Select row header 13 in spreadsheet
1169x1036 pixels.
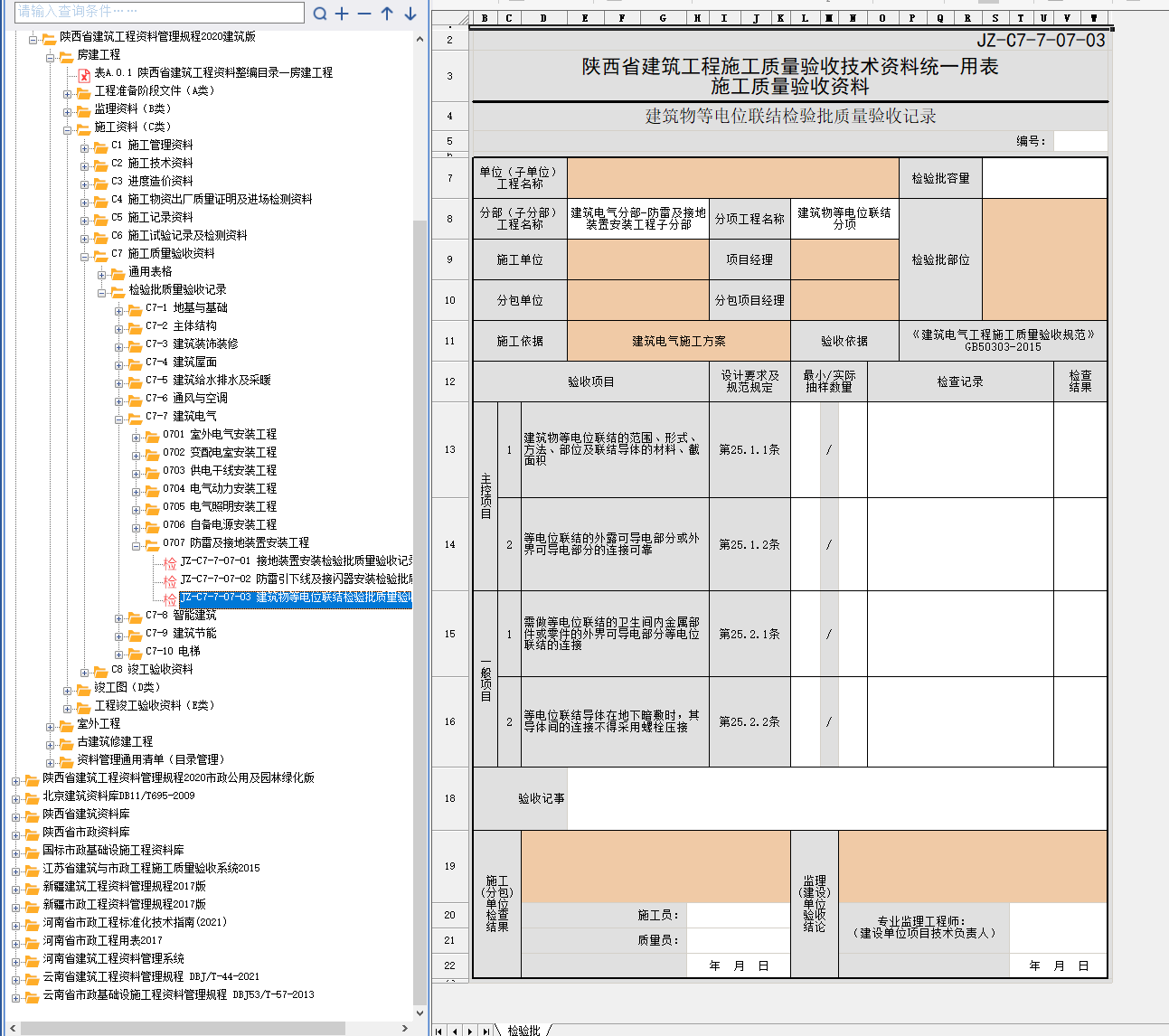[449, 449]
